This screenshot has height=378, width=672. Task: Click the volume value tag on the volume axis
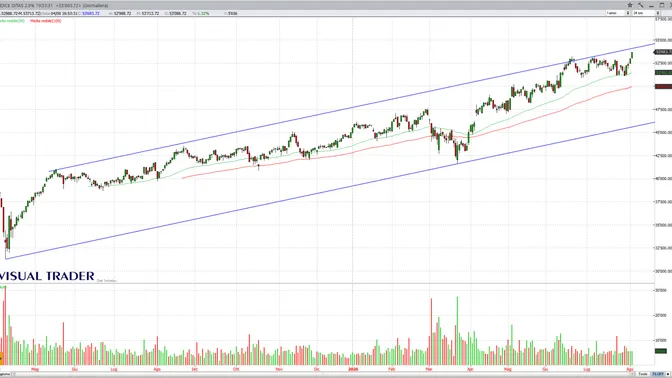pos(661,351)
